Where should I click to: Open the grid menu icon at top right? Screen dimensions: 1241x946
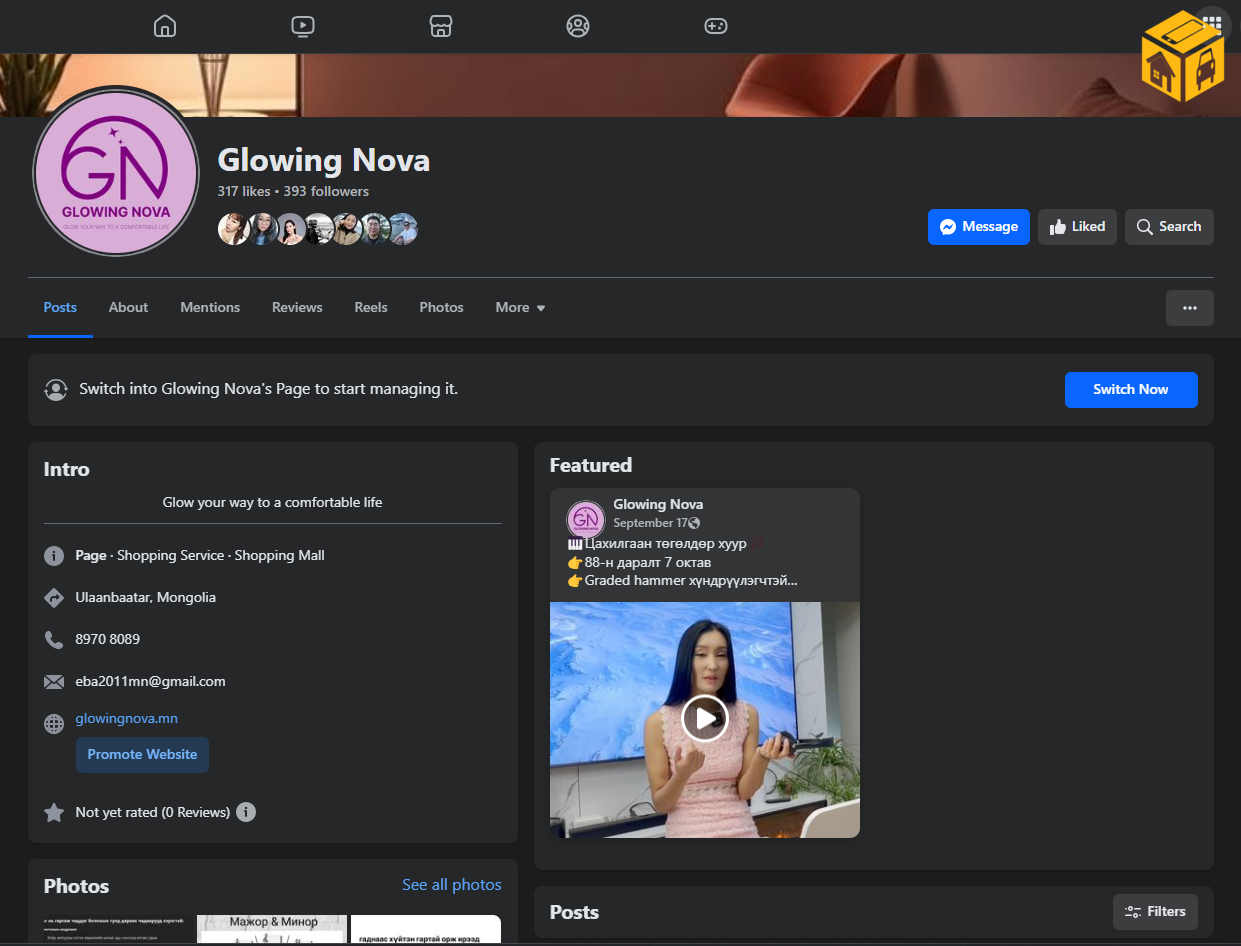pos(1211,22)
